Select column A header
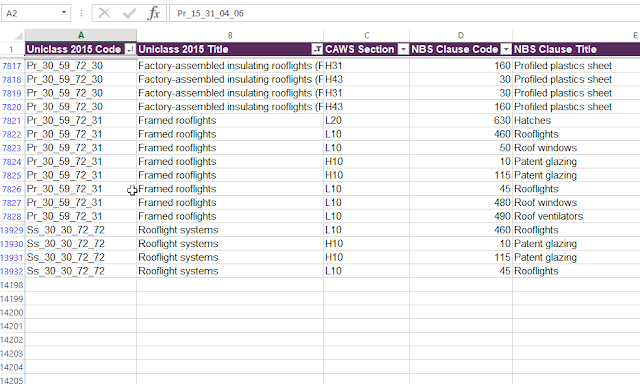 pyautogui.click(x=81, y=35)
